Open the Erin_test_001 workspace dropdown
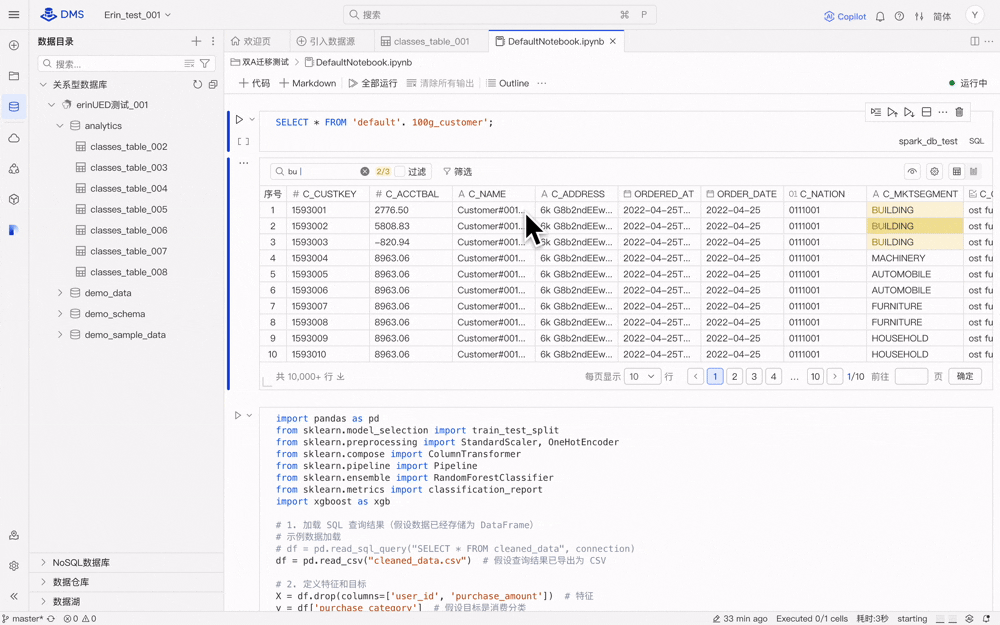1000x625 pixels. coord(137,15)
